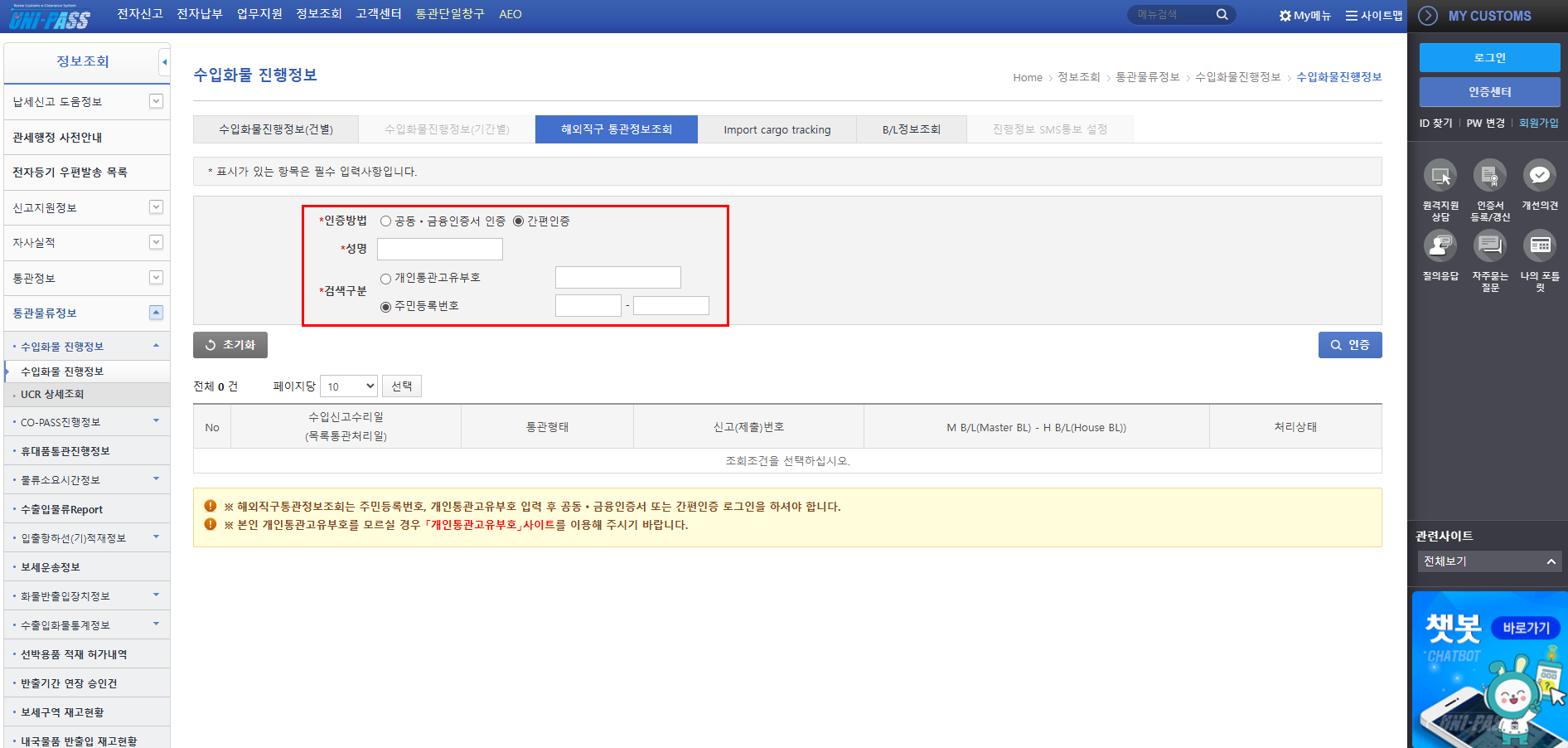
Task: Open 관련사이트 전체보기 dropdown
Action: [x=1489, y=561]
